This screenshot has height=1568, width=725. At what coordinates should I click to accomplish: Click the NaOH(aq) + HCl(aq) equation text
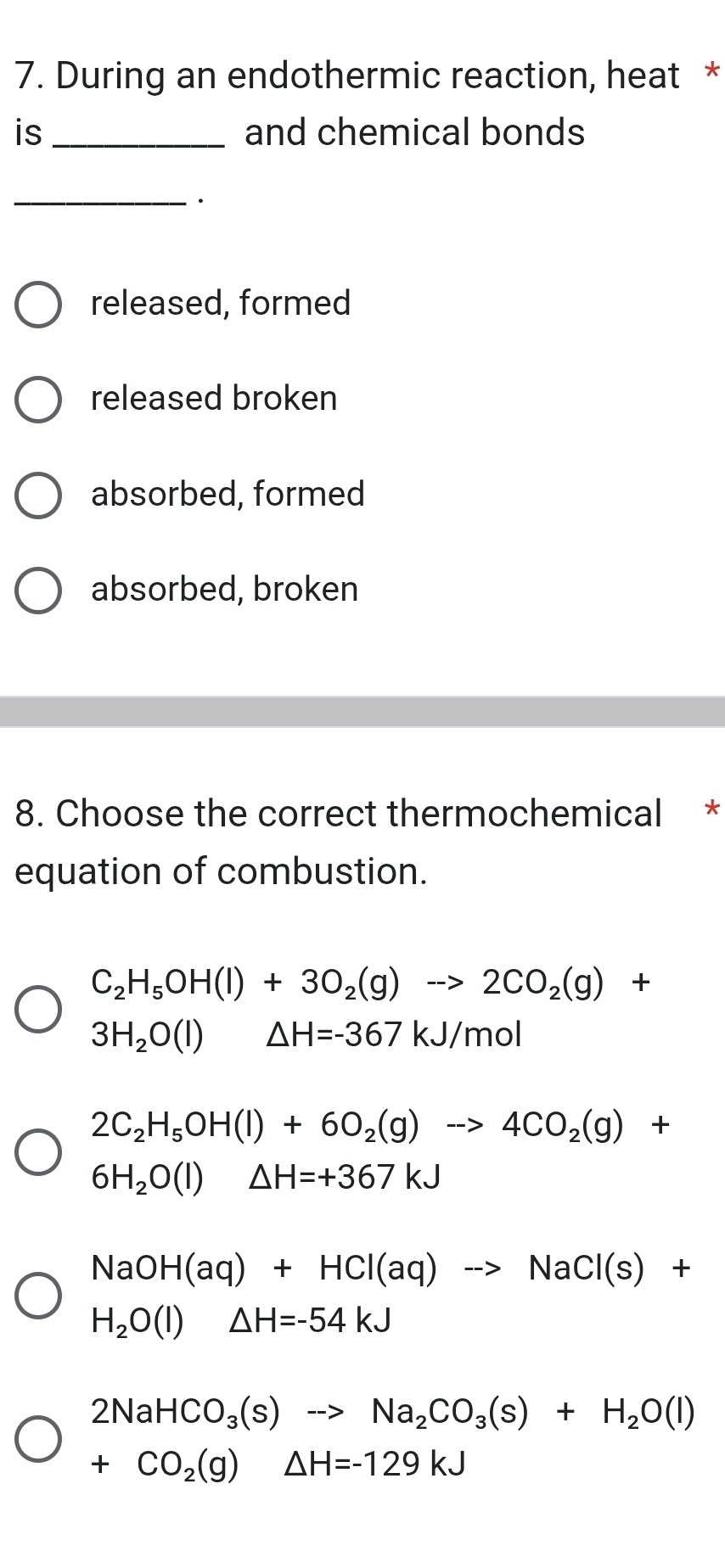coord(391,1294)
